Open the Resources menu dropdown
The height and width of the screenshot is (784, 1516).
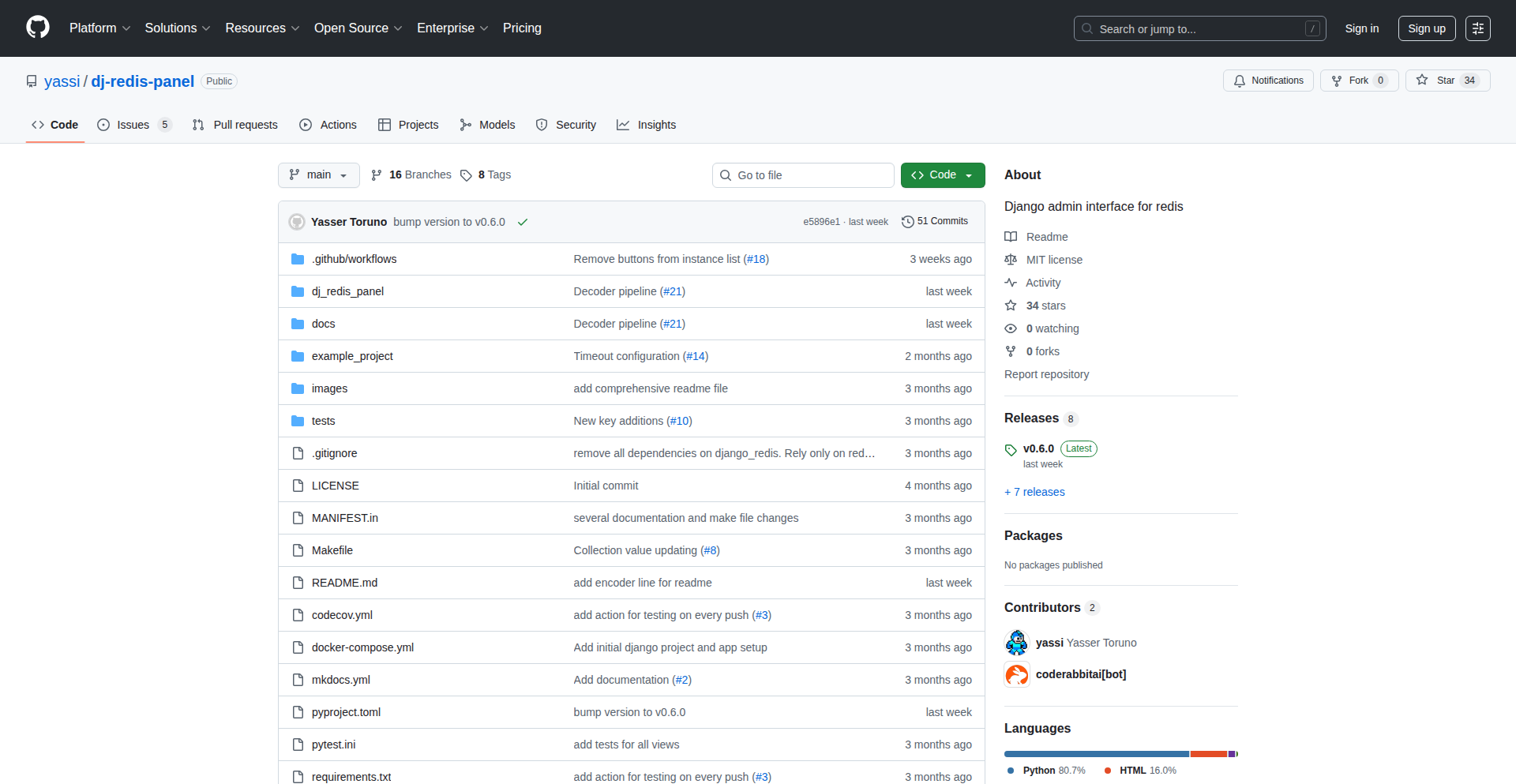coord(261,28)
